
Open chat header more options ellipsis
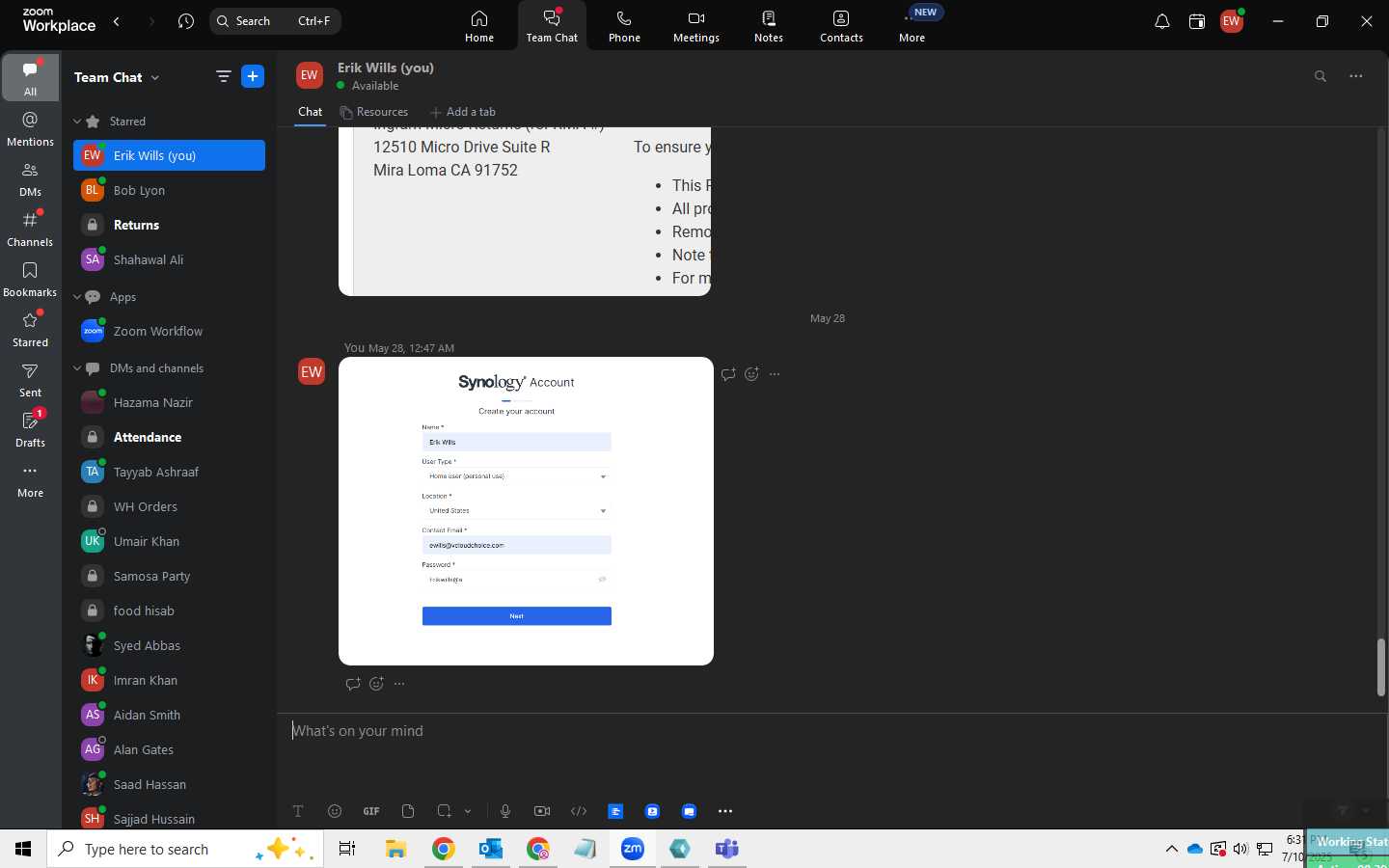pyautogui.click(x=1356, y=76)
